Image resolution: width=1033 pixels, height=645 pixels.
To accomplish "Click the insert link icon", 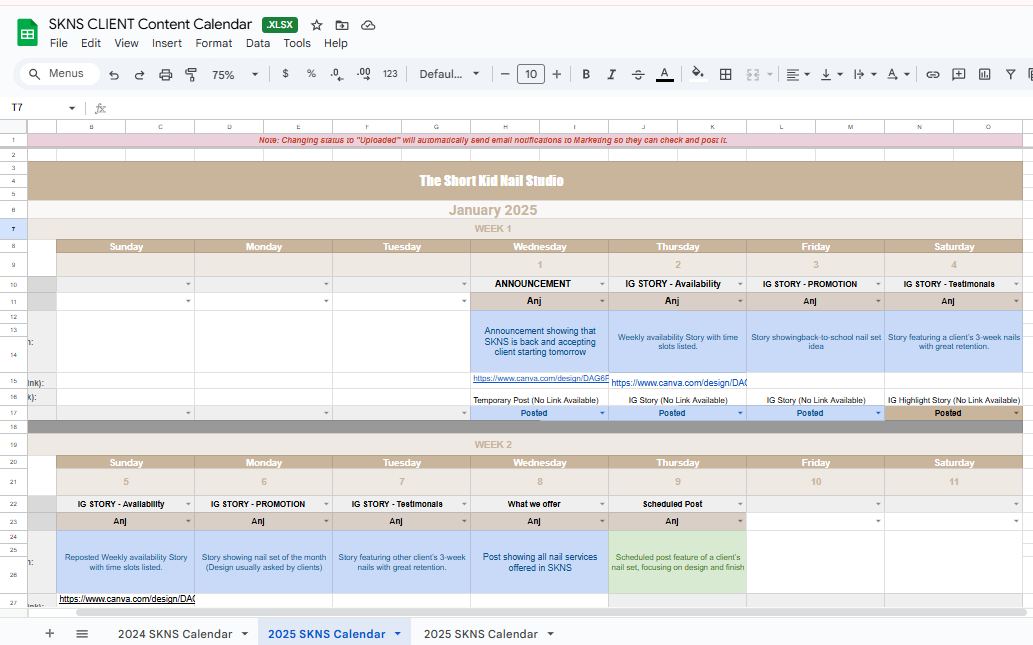I will [932, 74].
